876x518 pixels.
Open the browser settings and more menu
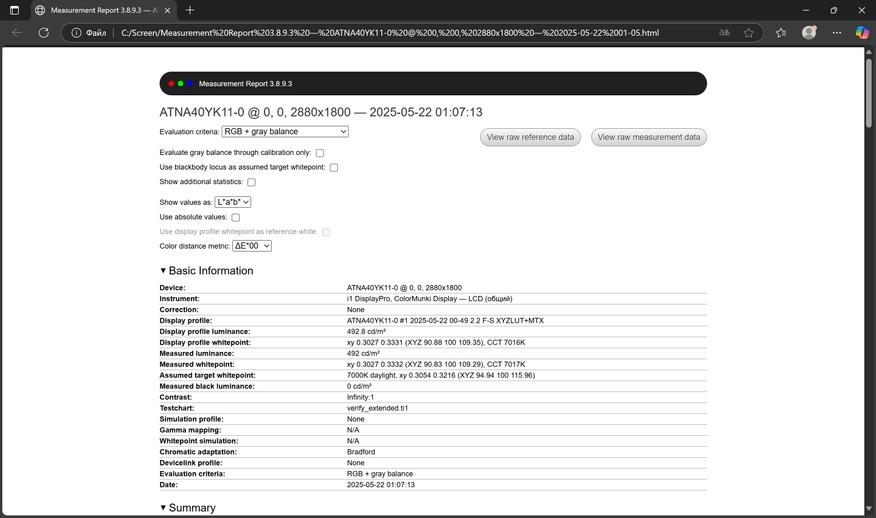coord(836,33)
